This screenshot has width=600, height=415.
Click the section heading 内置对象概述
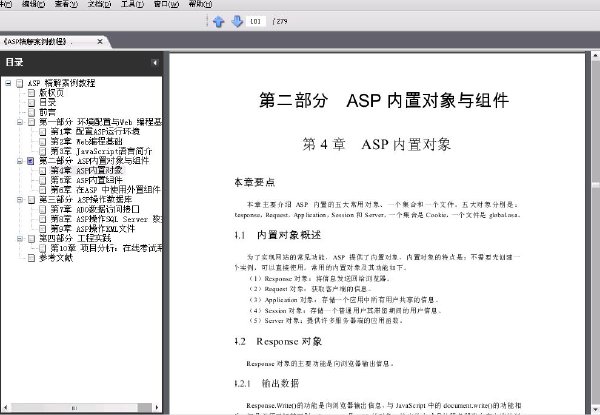[289, 235]
